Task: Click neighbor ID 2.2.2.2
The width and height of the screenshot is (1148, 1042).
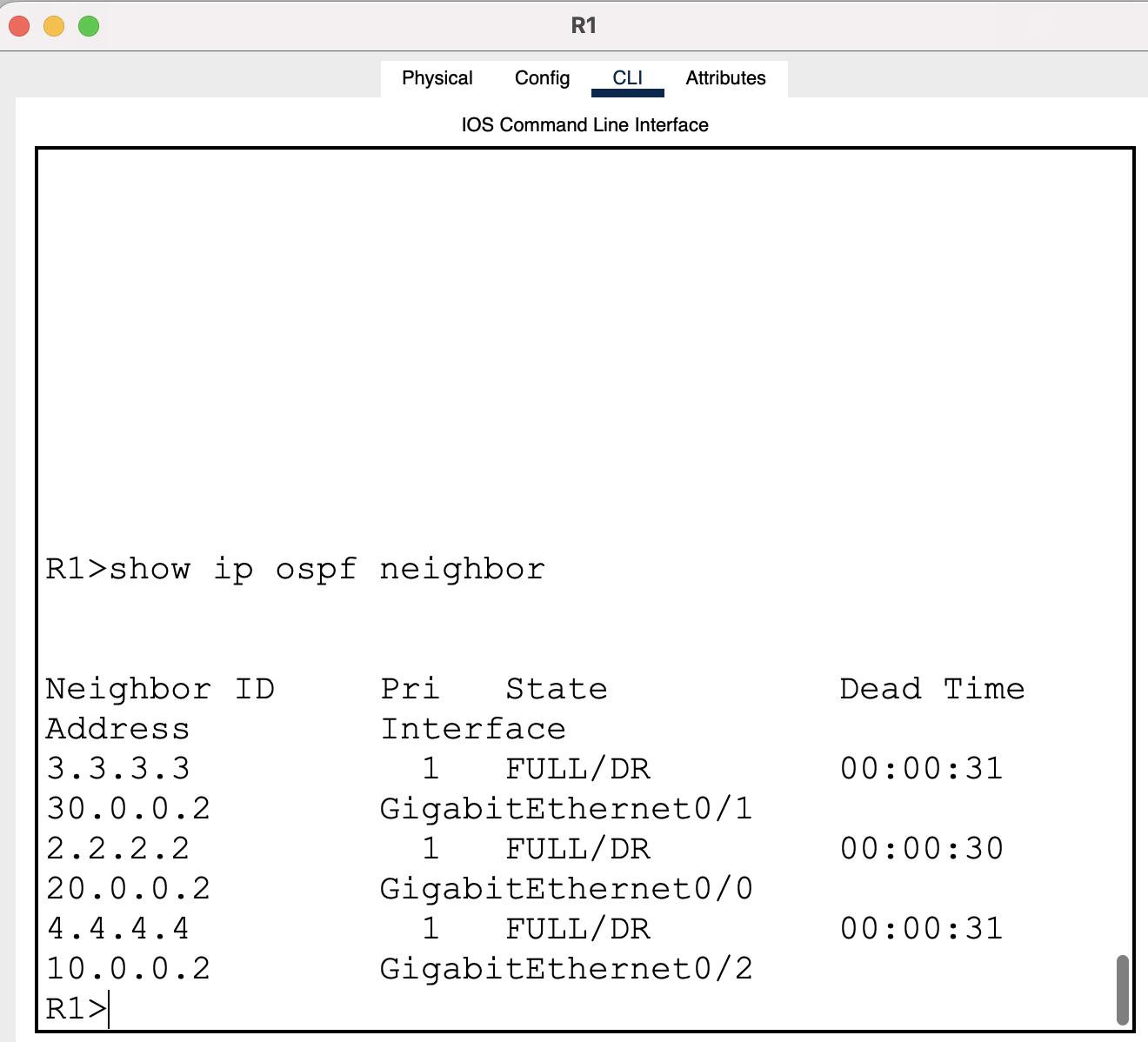Action: (x=117, y=849)
